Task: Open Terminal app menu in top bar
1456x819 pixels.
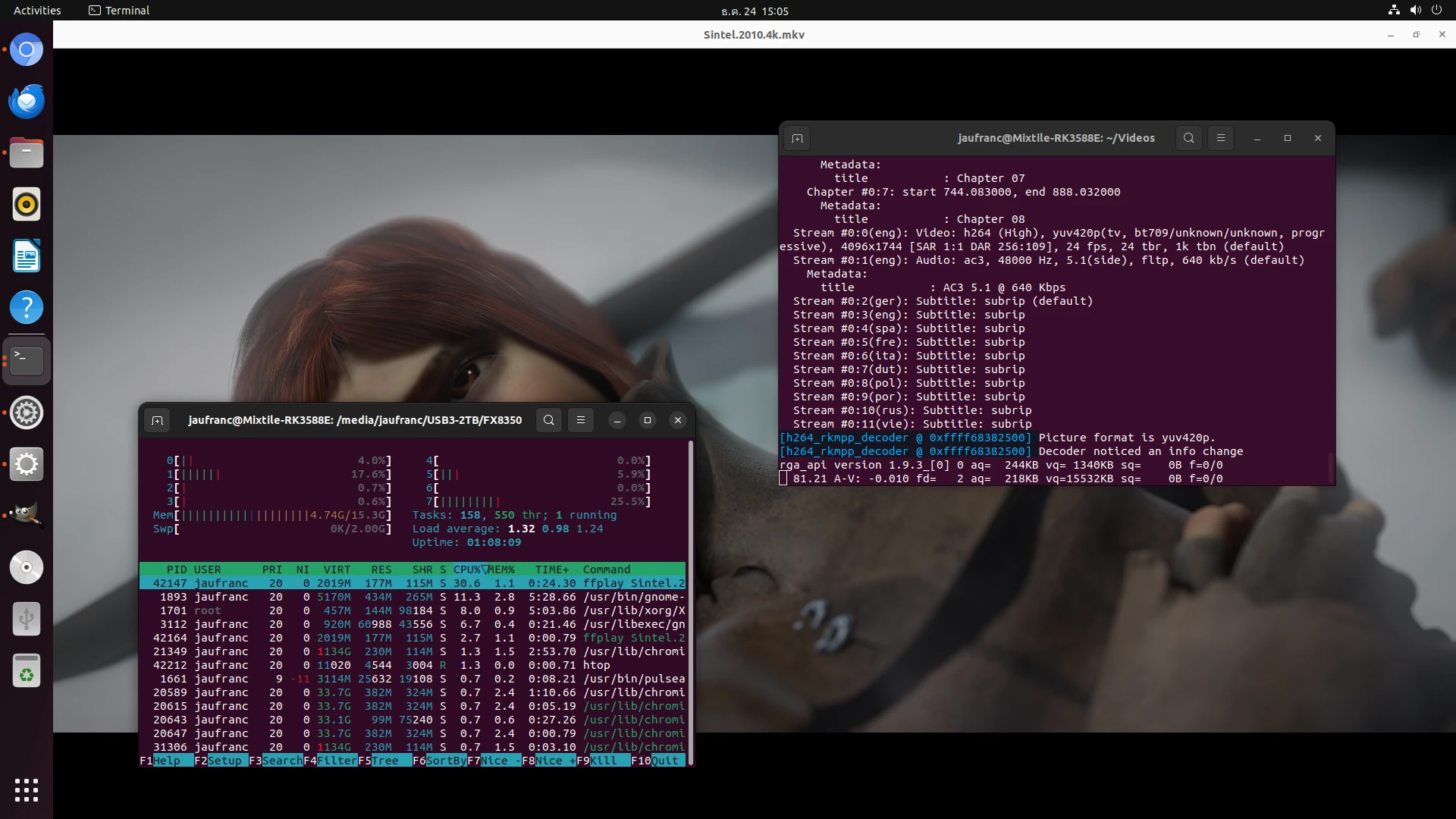Action: click(119, 11)
